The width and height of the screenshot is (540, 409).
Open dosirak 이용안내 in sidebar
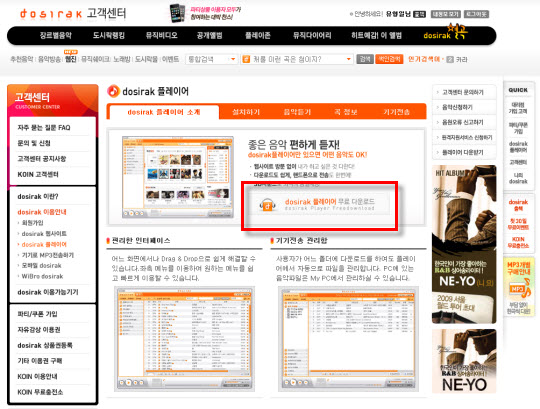click(42, 212)
